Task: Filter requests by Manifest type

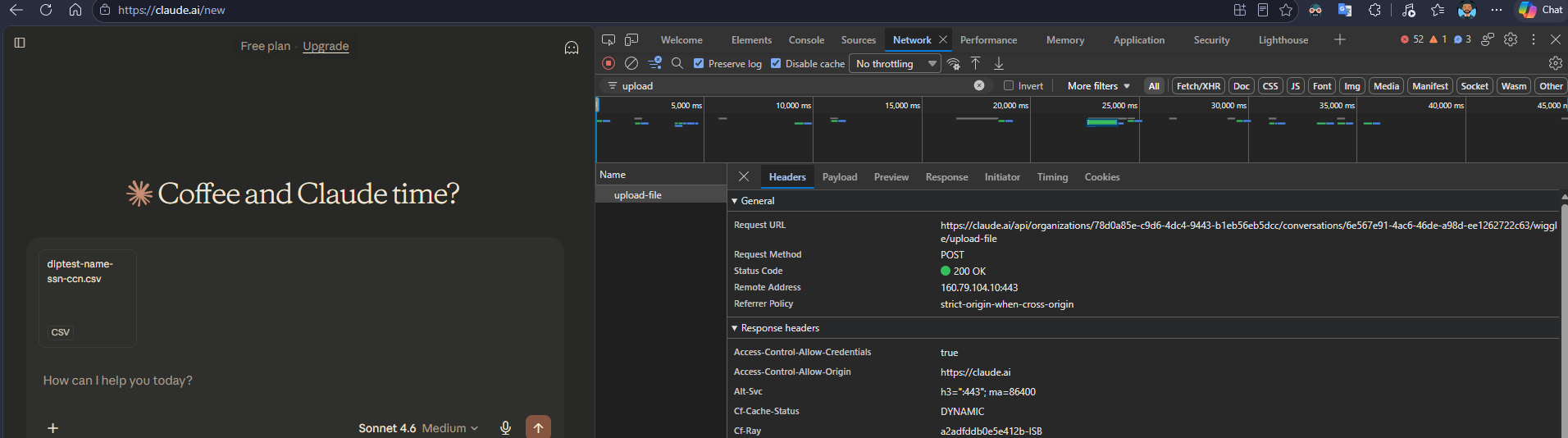Action: point(1430,85)
